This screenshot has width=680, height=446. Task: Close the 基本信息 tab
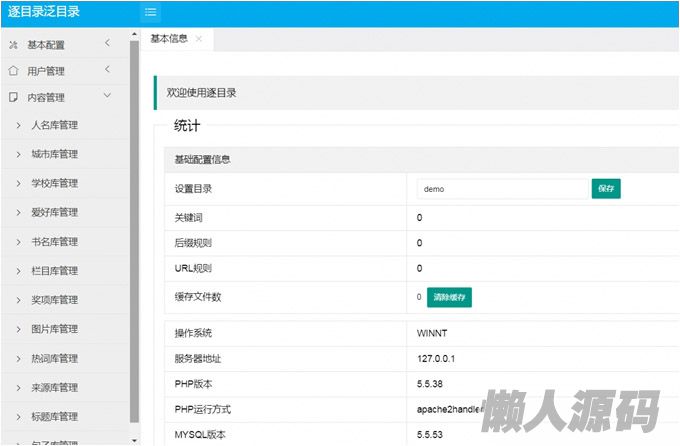[x=199, y=39]
